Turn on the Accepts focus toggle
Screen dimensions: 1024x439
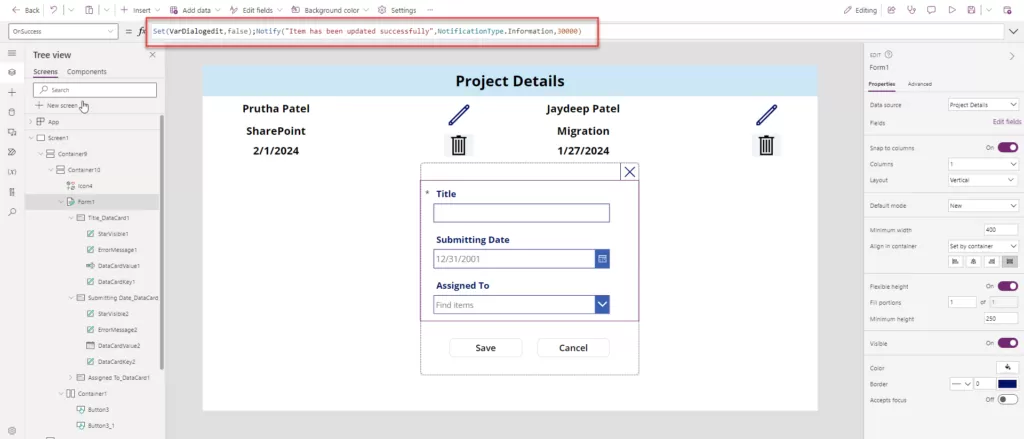[1007, 399]
